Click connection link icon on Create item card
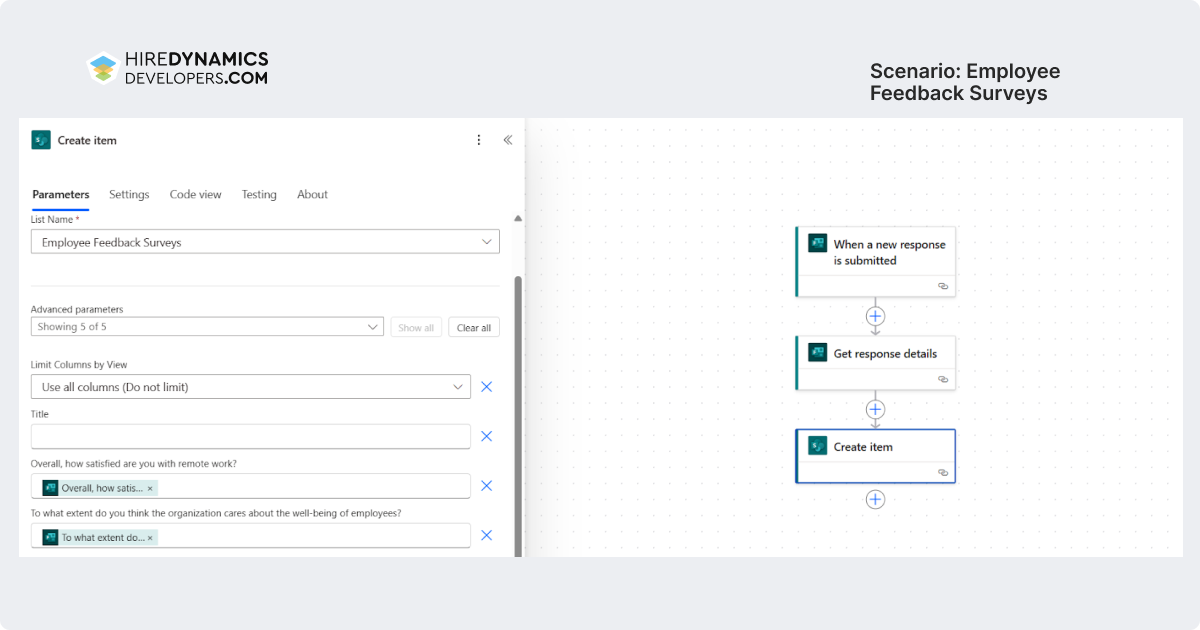The image size is (1200, 630). click(942, 472)
